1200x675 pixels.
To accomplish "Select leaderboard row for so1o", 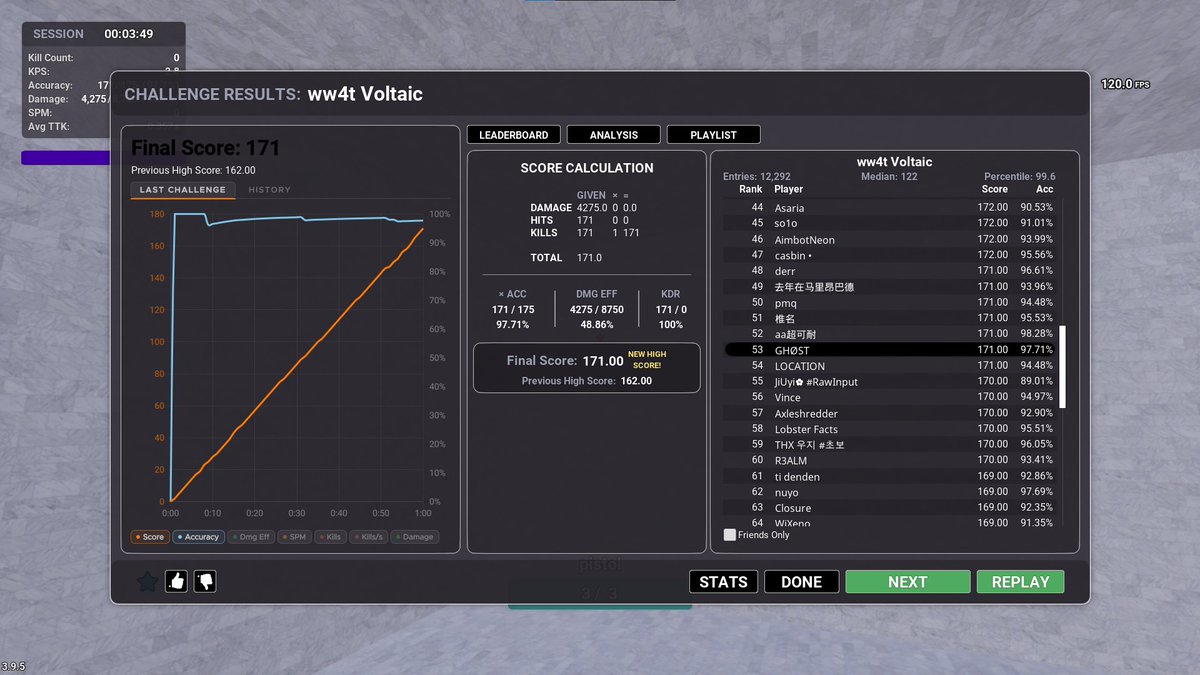I will click(890, 223).
